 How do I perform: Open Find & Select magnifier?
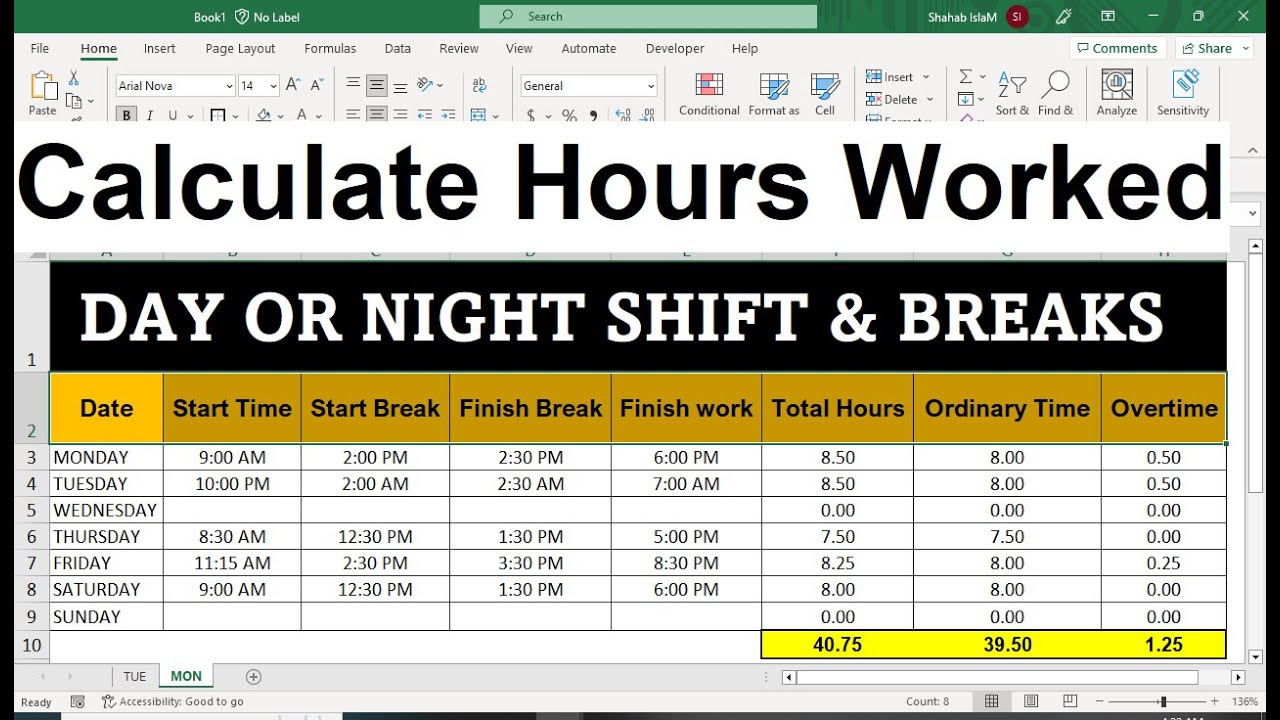pos(1055,92)
